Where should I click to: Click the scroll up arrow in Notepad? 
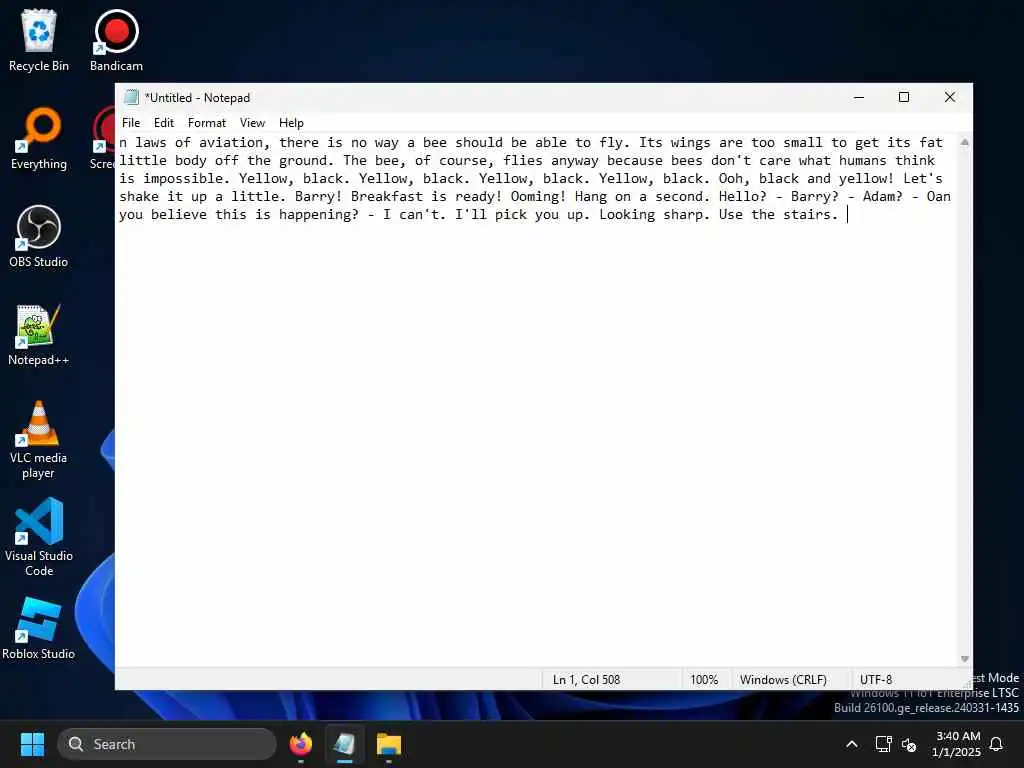pyautogui.click(x=965, y=142)
